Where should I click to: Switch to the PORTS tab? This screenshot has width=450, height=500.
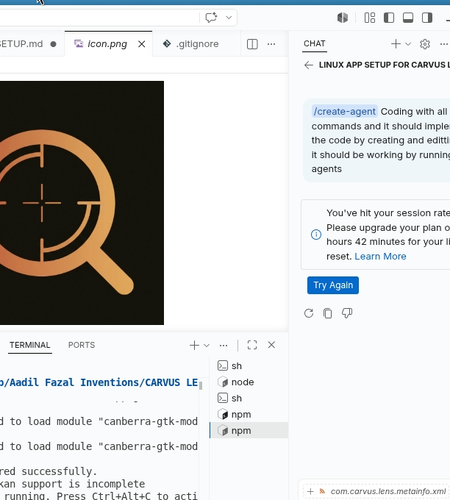click(x=82, y=345)
